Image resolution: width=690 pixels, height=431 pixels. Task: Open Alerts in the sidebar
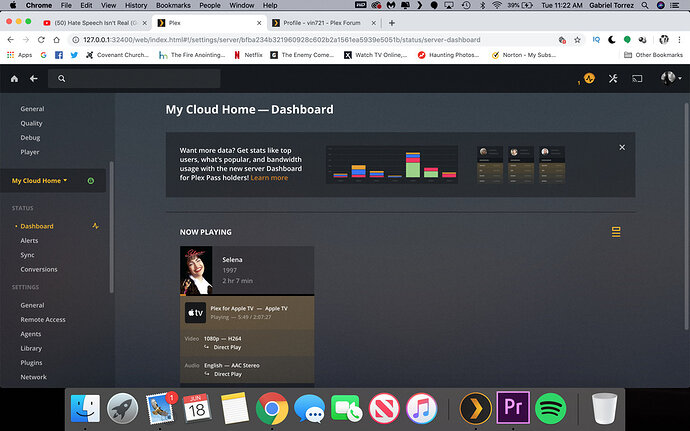click(x=29, y=241)
